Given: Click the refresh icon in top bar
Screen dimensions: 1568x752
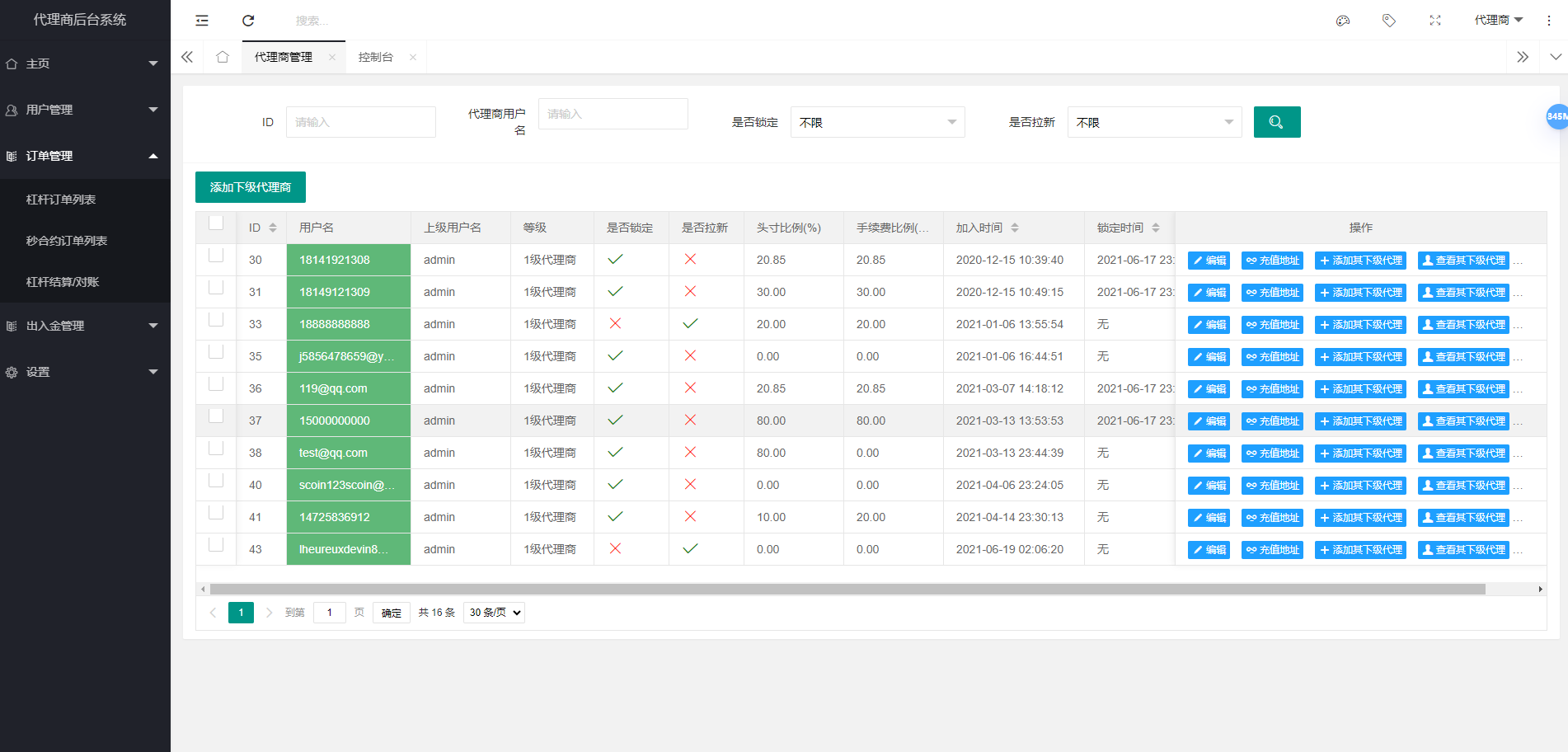Looking at the screenshot, I should 248,21.
